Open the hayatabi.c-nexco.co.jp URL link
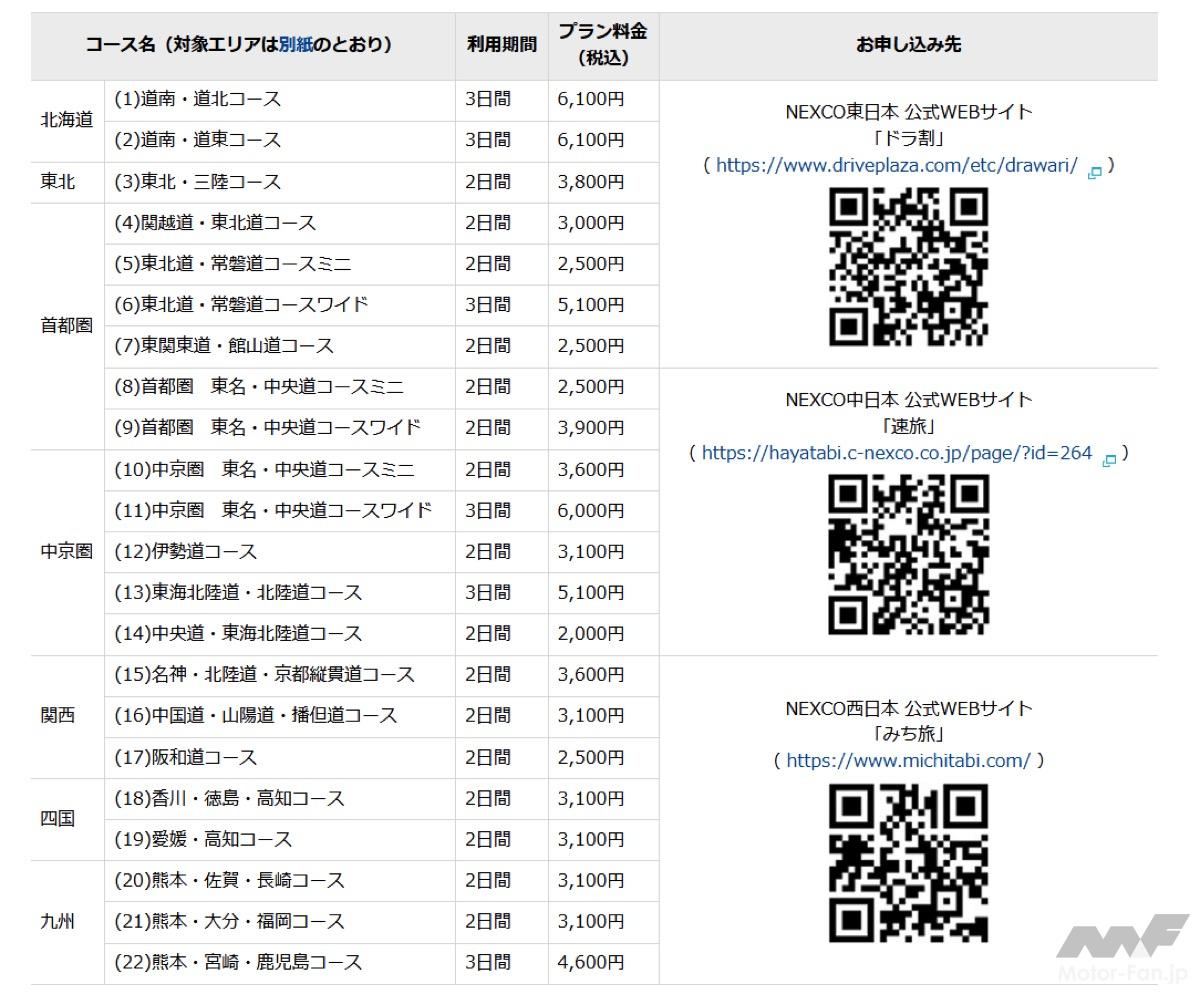 tap(897, 453)
